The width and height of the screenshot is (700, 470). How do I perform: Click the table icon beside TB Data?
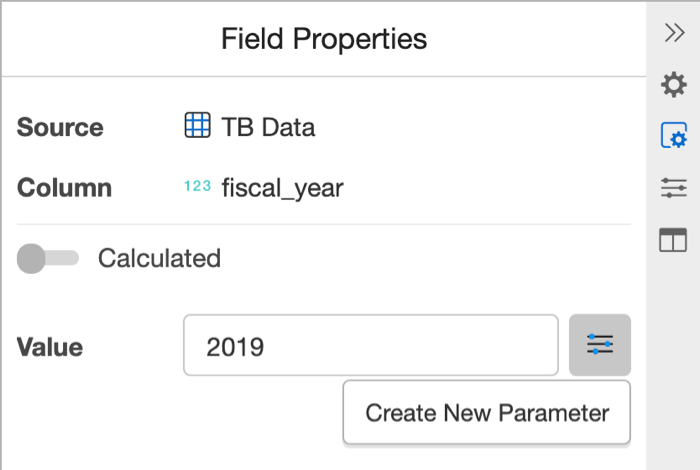pos(197,125)
